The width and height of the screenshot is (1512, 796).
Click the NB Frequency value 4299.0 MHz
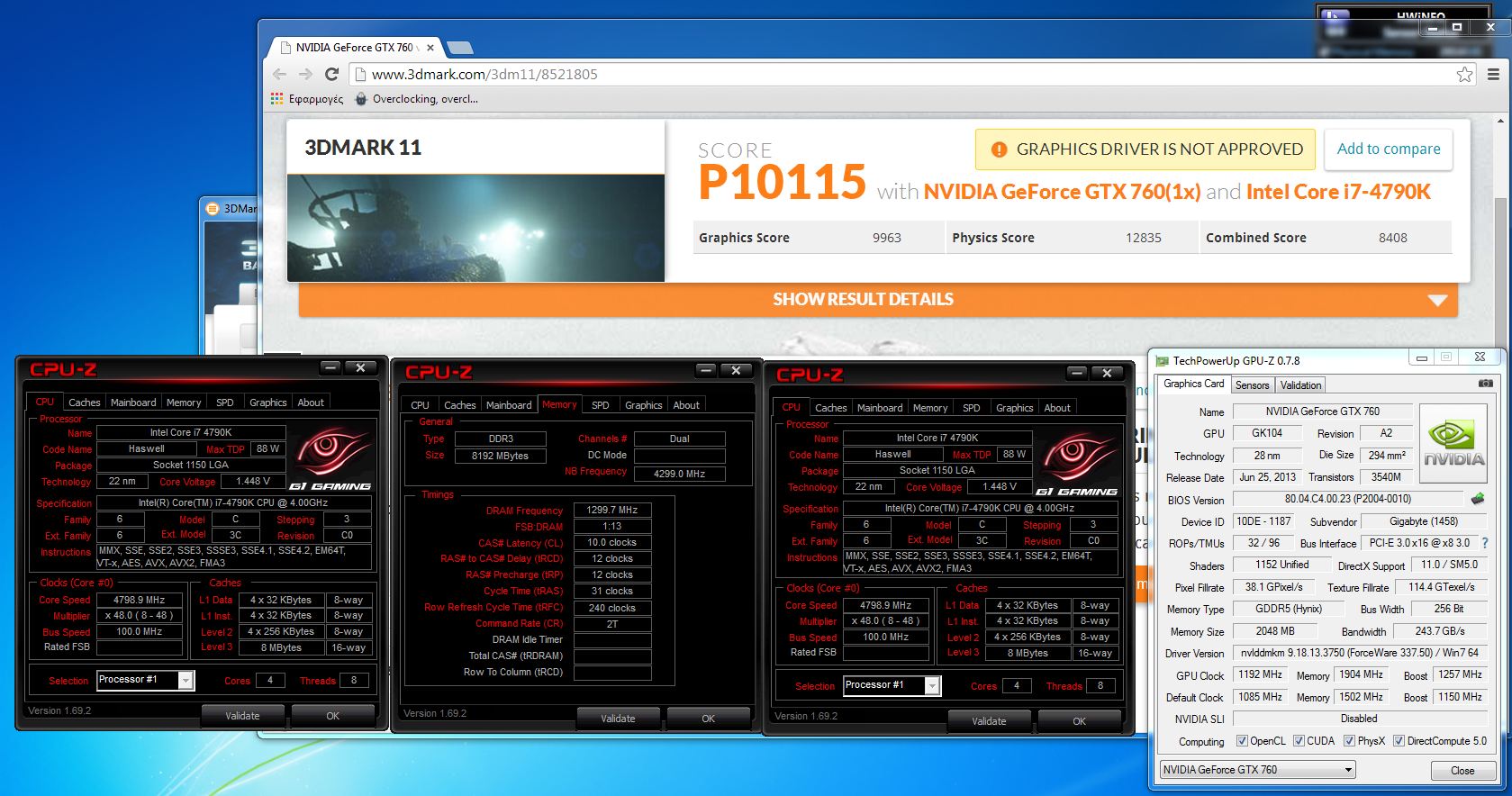[680, 474]
